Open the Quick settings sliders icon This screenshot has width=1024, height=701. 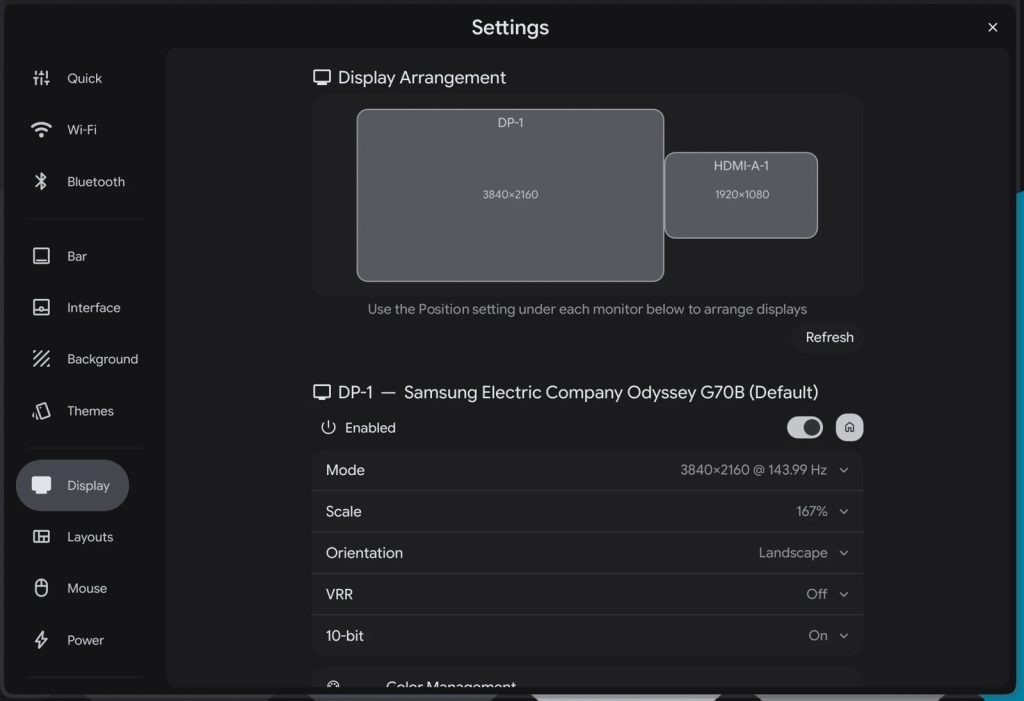tap(41, 78)
